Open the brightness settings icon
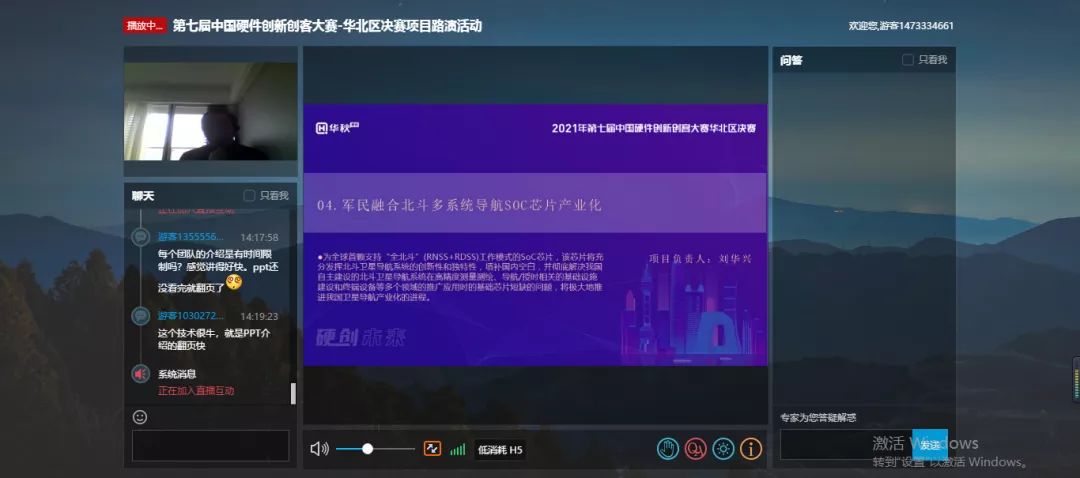The height and width of the screenshot is (478, 1080). [x=723, y=449]
